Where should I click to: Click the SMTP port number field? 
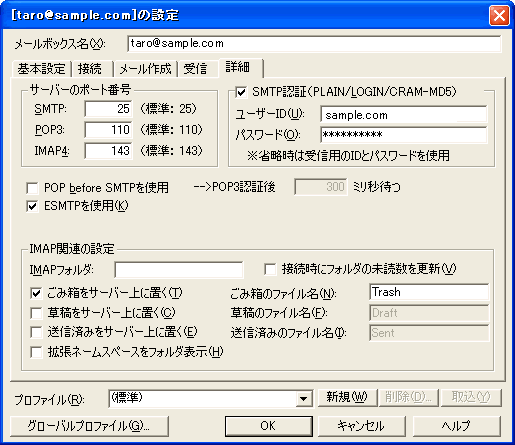108,109
